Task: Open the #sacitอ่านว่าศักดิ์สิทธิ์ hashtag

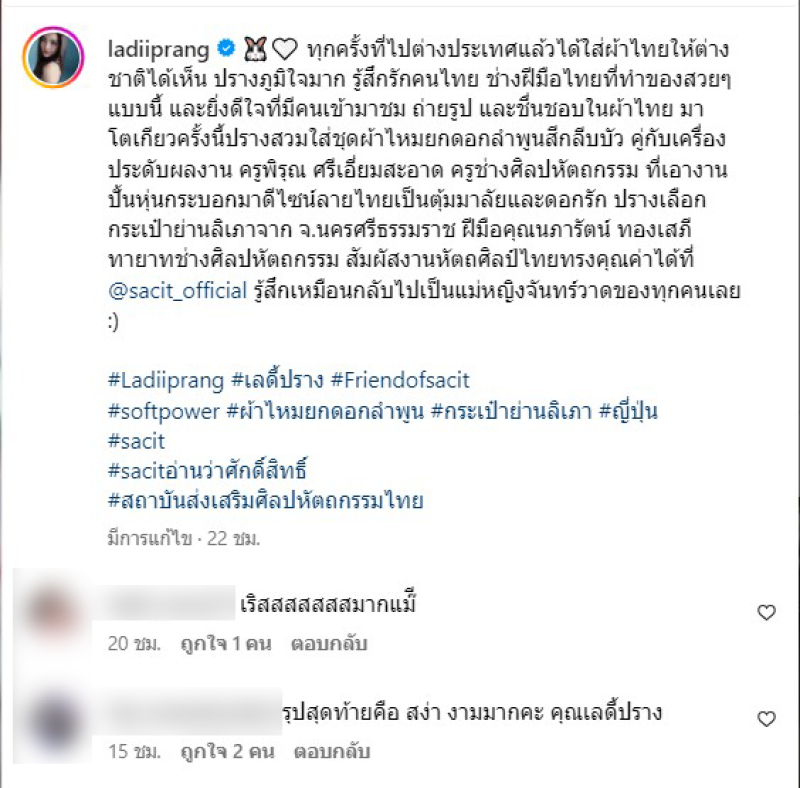Action: (x=207, y=470)
